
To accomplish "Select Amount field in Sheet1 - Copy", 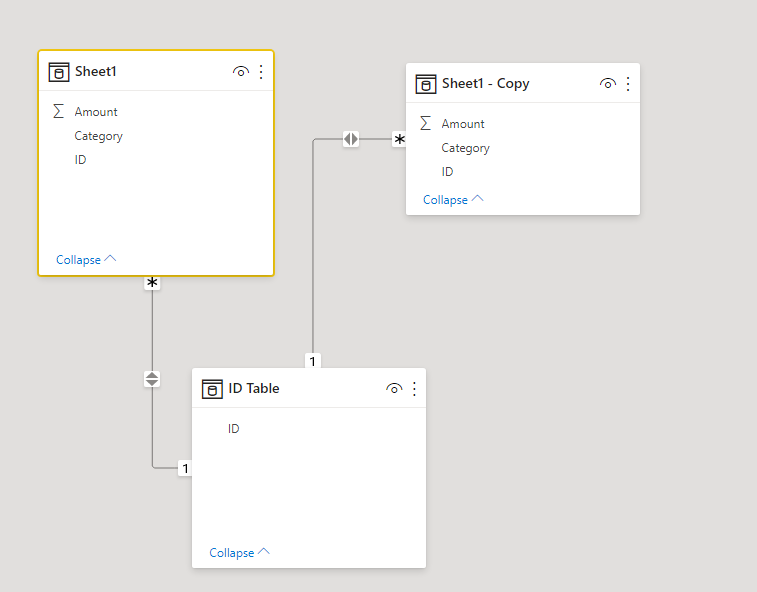I will 463,124.
